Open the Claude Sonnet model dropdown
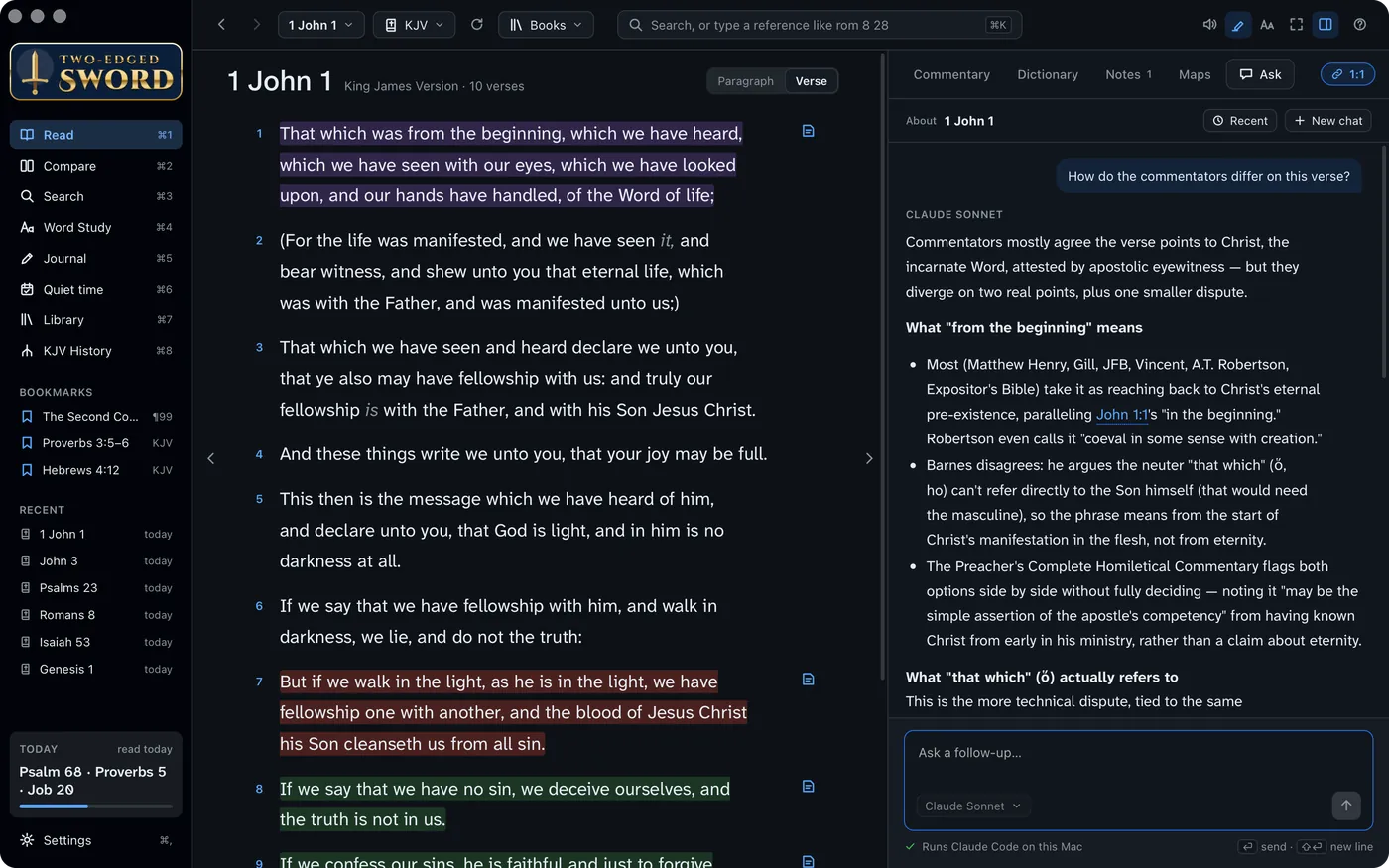The width and height of the screenshot is (1389, 868). point(972,806)
